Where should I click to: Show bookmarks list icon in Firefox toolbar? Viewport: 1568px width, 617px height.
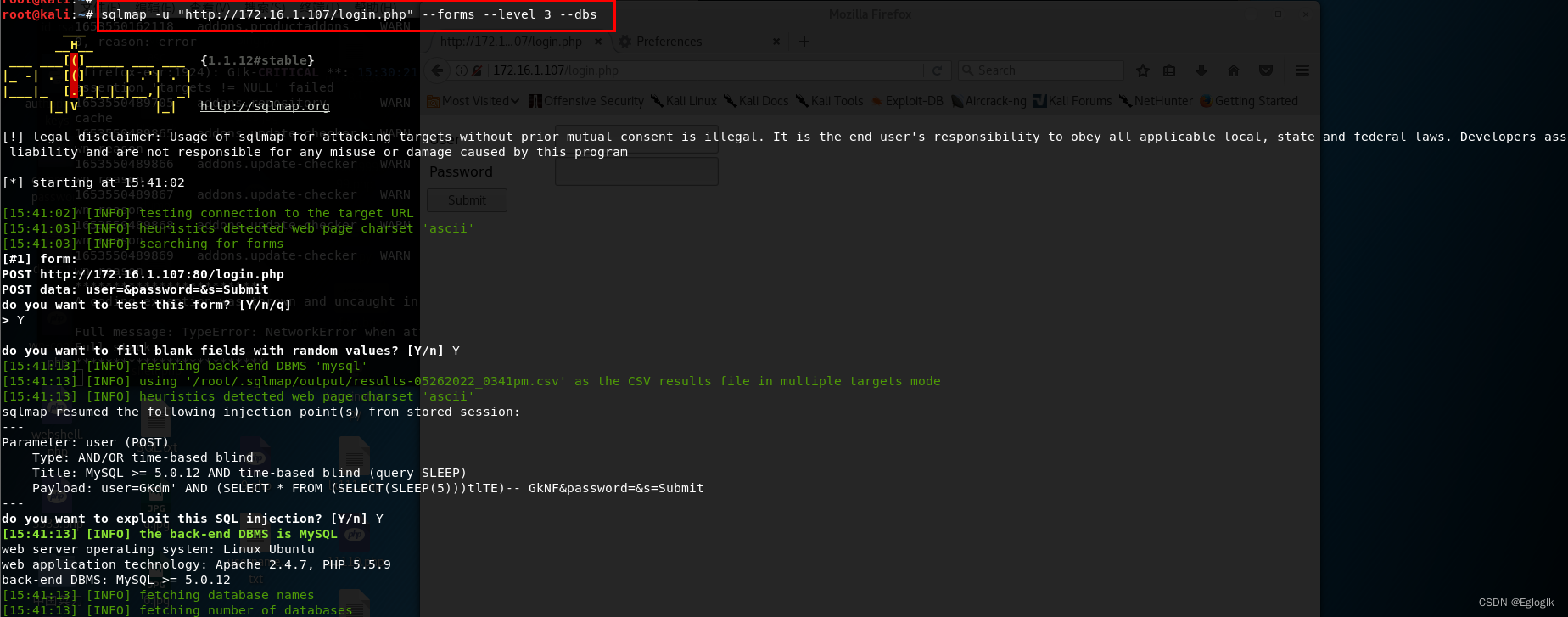[x=1169, y=70]
